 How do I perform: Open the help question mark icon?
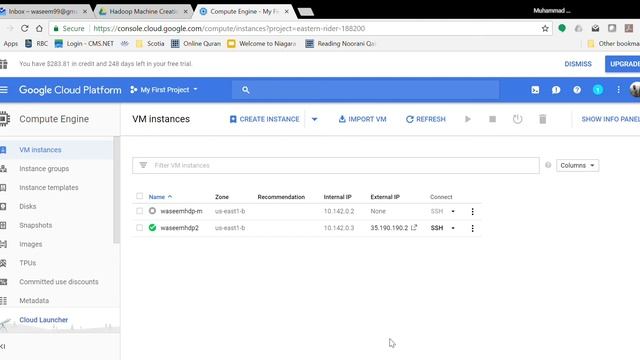[577, 90]
